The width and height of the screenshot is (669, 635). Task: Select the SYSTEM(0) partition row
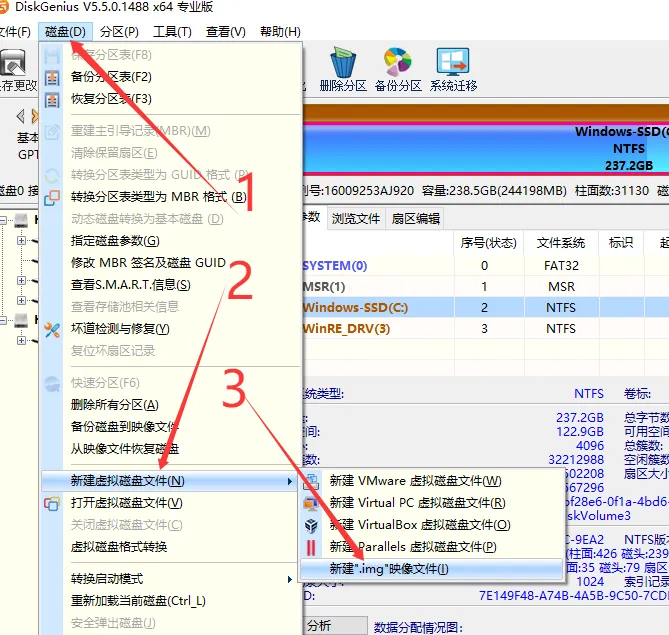click(x=486, y=266)
